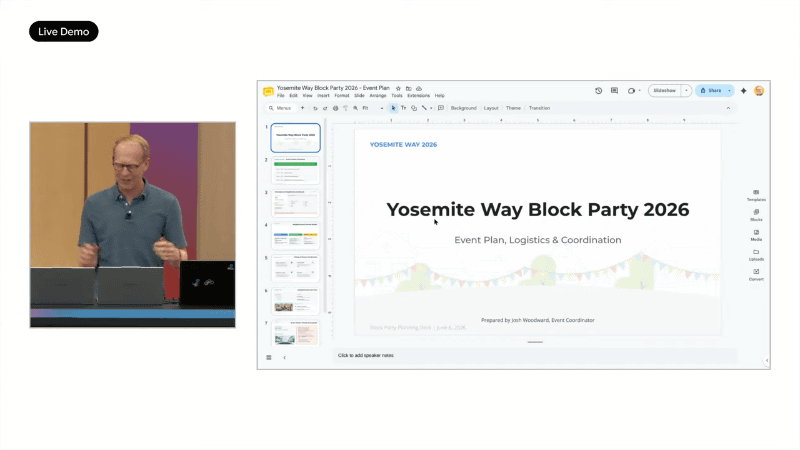Print the presentation
This screenshot has height=450, width=800.
point(335,108)
